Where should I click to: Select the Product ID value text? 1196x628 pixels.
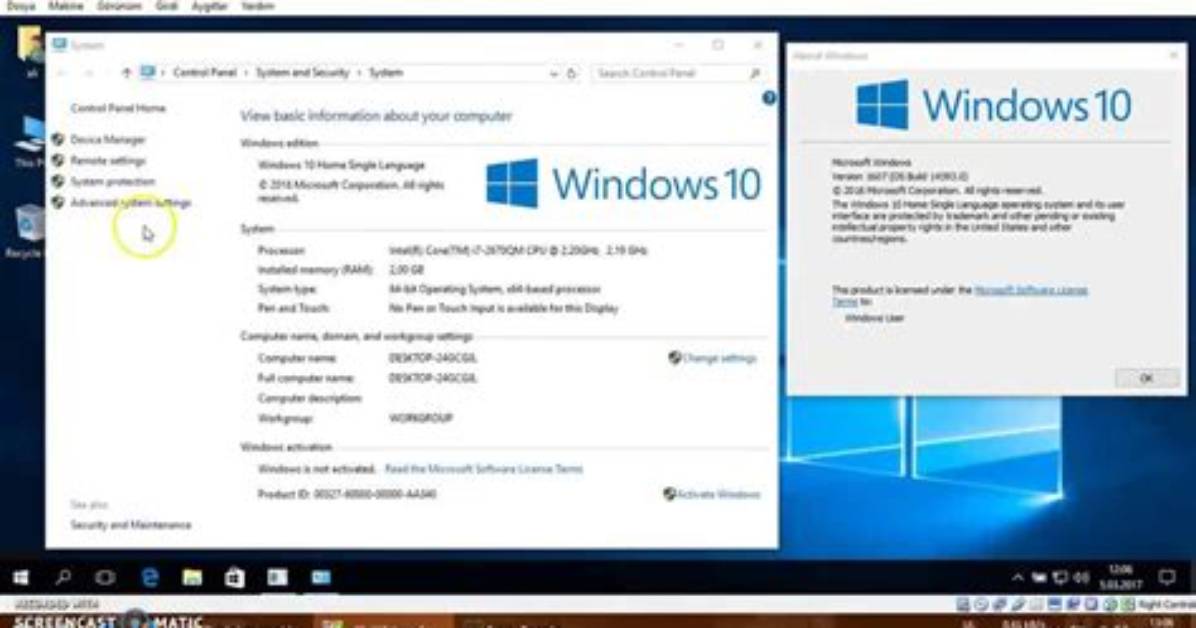(x=375, y=494)
